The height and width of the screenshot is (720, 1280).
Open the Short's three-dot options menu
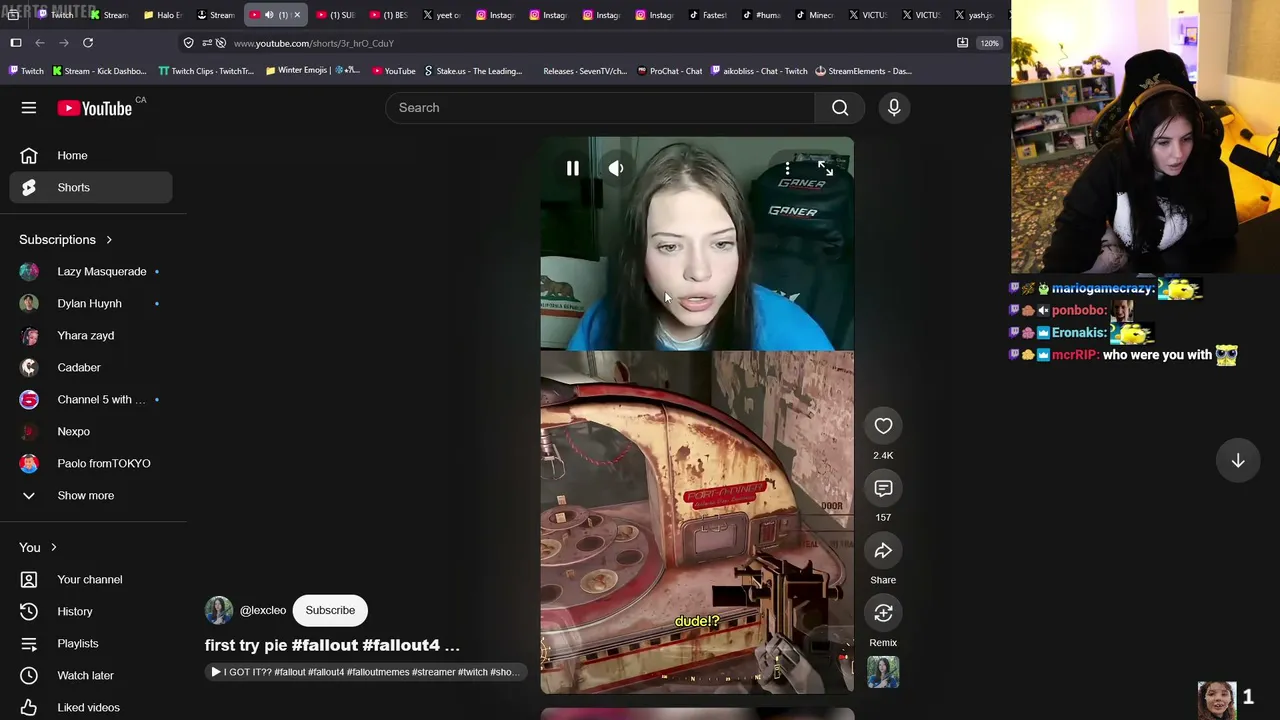point(787,169)
